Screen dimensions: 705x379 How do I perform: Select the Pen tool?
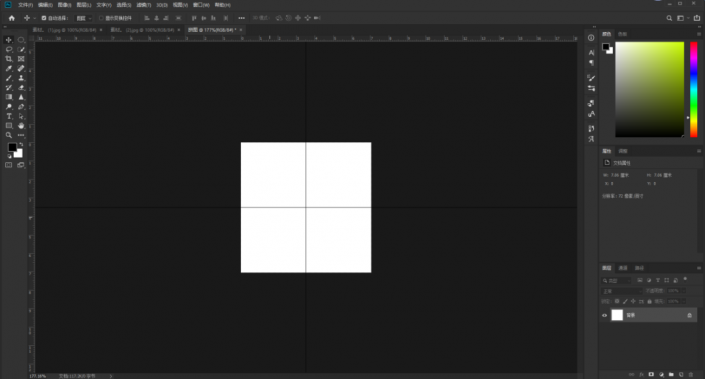point(21,107)
